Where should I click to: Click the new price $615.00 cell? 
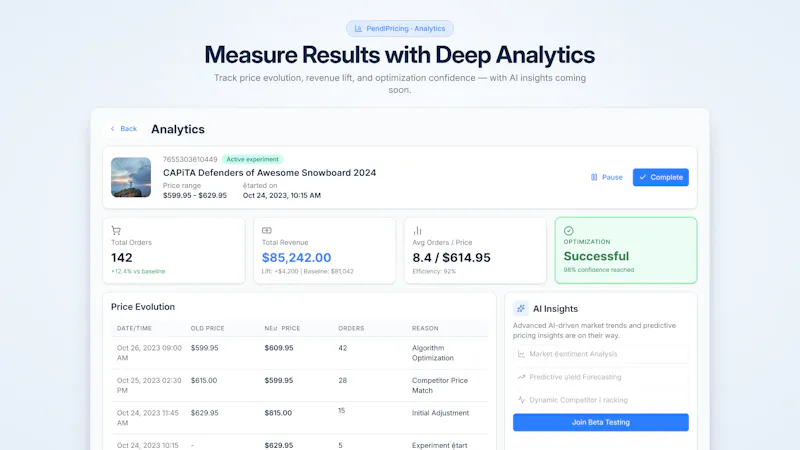point(278,413)
